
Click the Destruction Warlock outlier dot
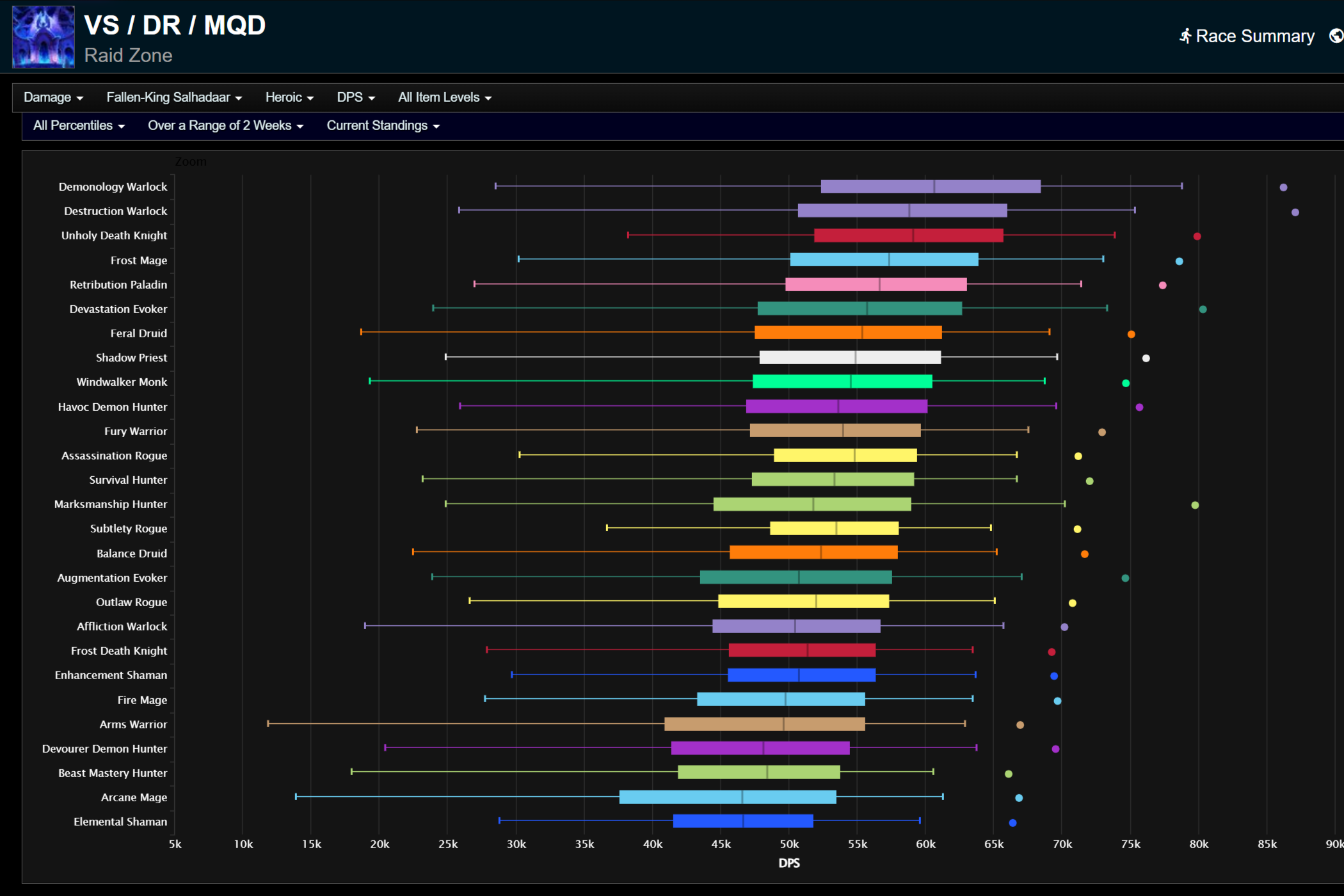coord(1295,212)
